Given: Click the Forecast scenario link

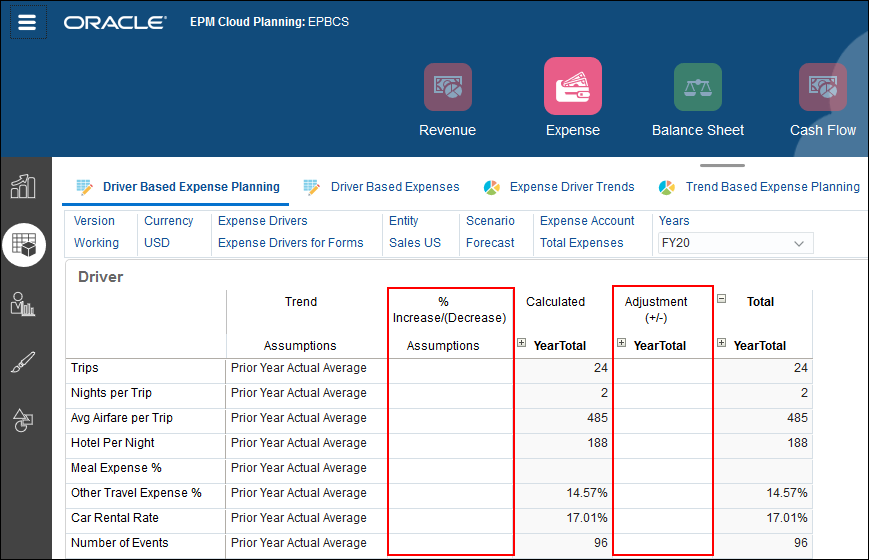Looking at the screenshot, I should 490,243.
